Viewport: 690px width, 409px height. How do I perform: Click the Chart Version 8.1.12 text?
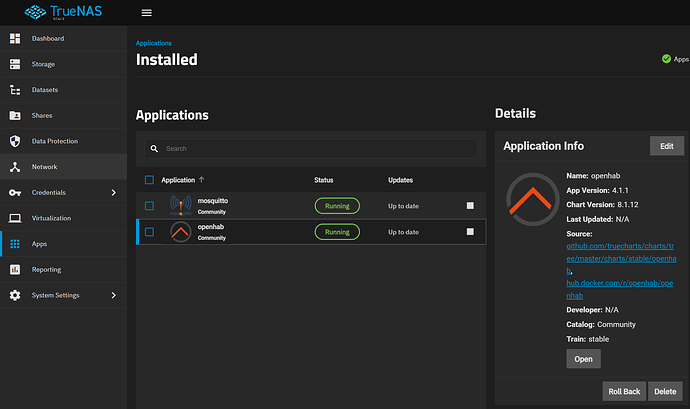602,204
